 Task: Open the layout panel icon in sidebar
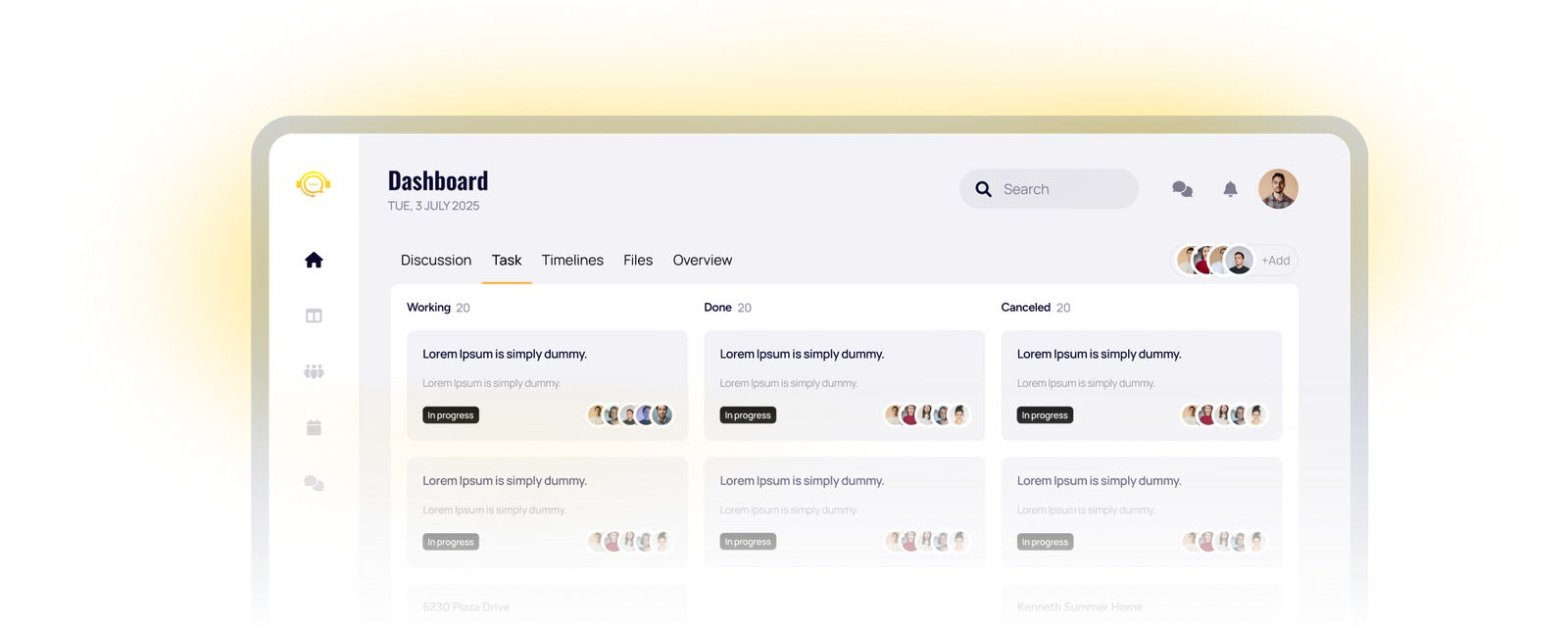(314, 316)
